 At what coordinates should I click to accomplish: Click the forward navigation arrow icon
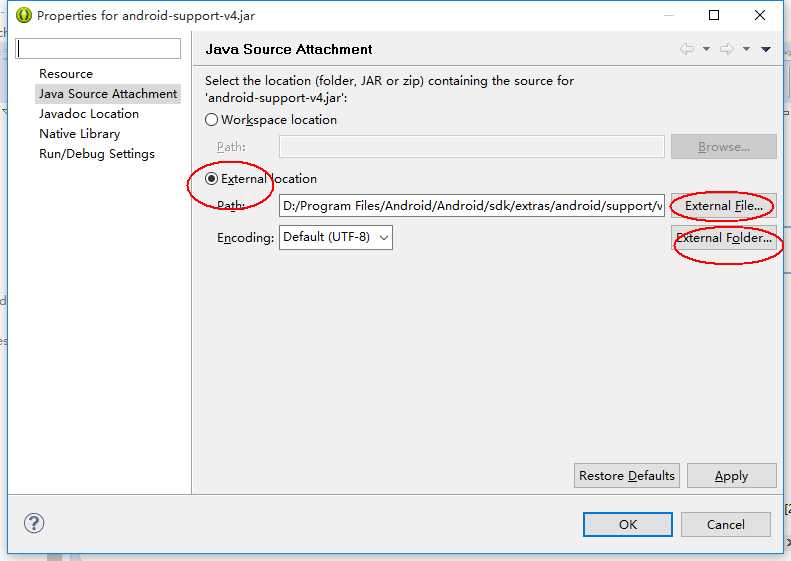pos(726,49)
